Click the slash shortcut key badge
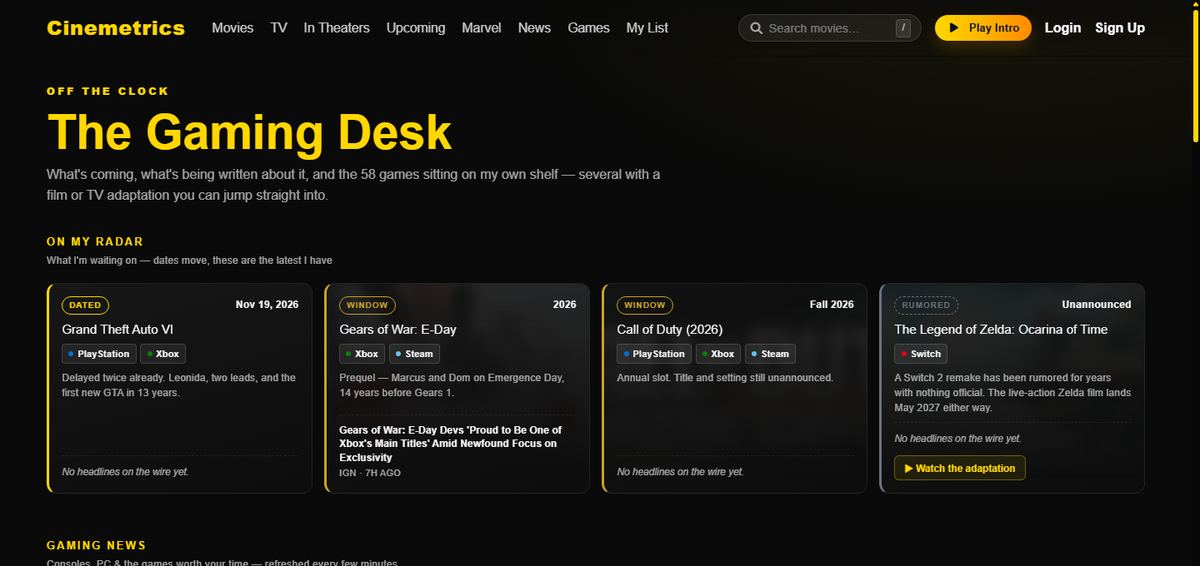The height and width of the screenshot is (566, 1200). pos(903,28)
